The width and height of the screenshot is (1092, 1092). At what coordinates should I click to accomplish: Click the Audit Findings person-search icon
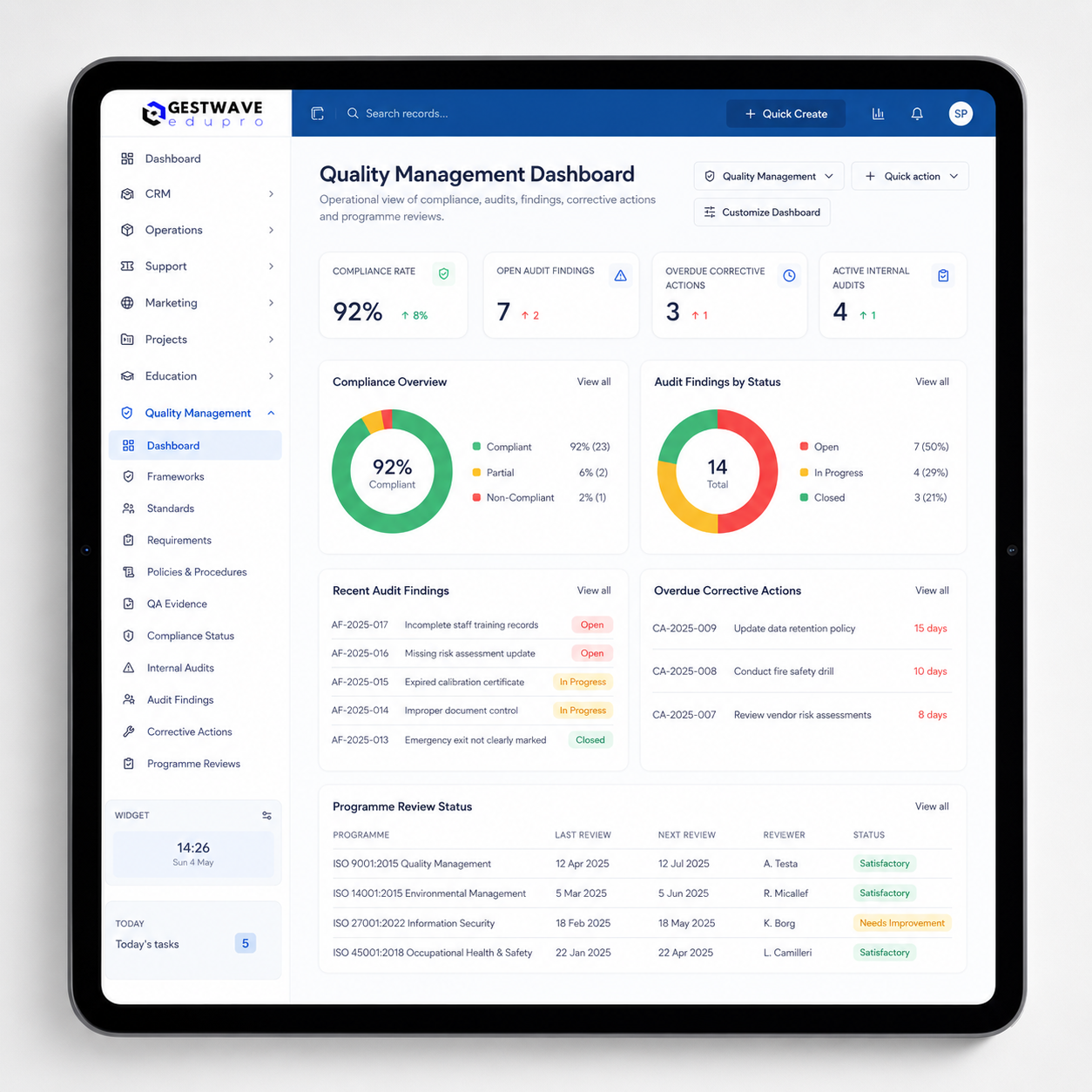129,699
